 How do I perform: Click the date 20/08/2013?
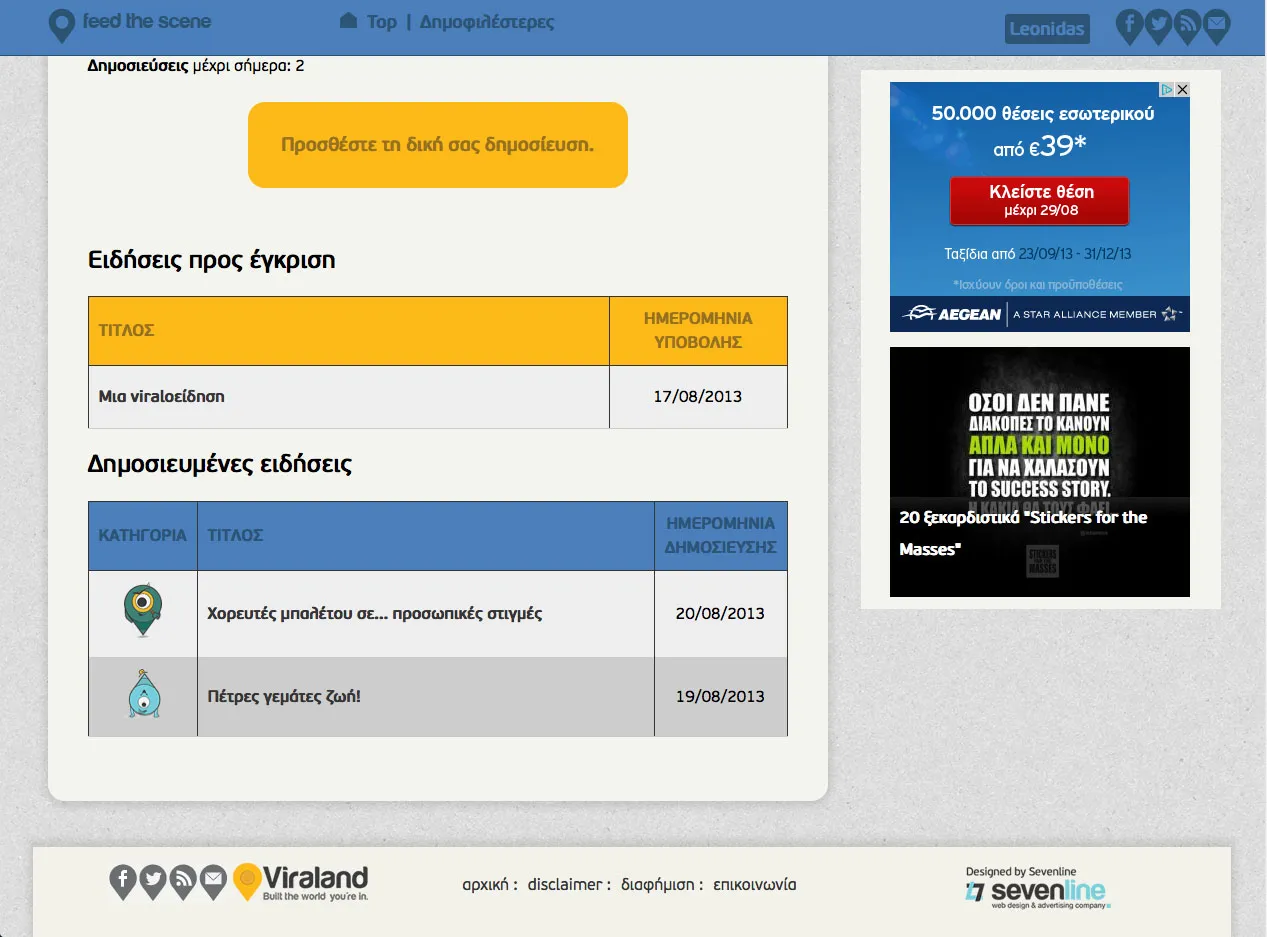tap(720, 613)
